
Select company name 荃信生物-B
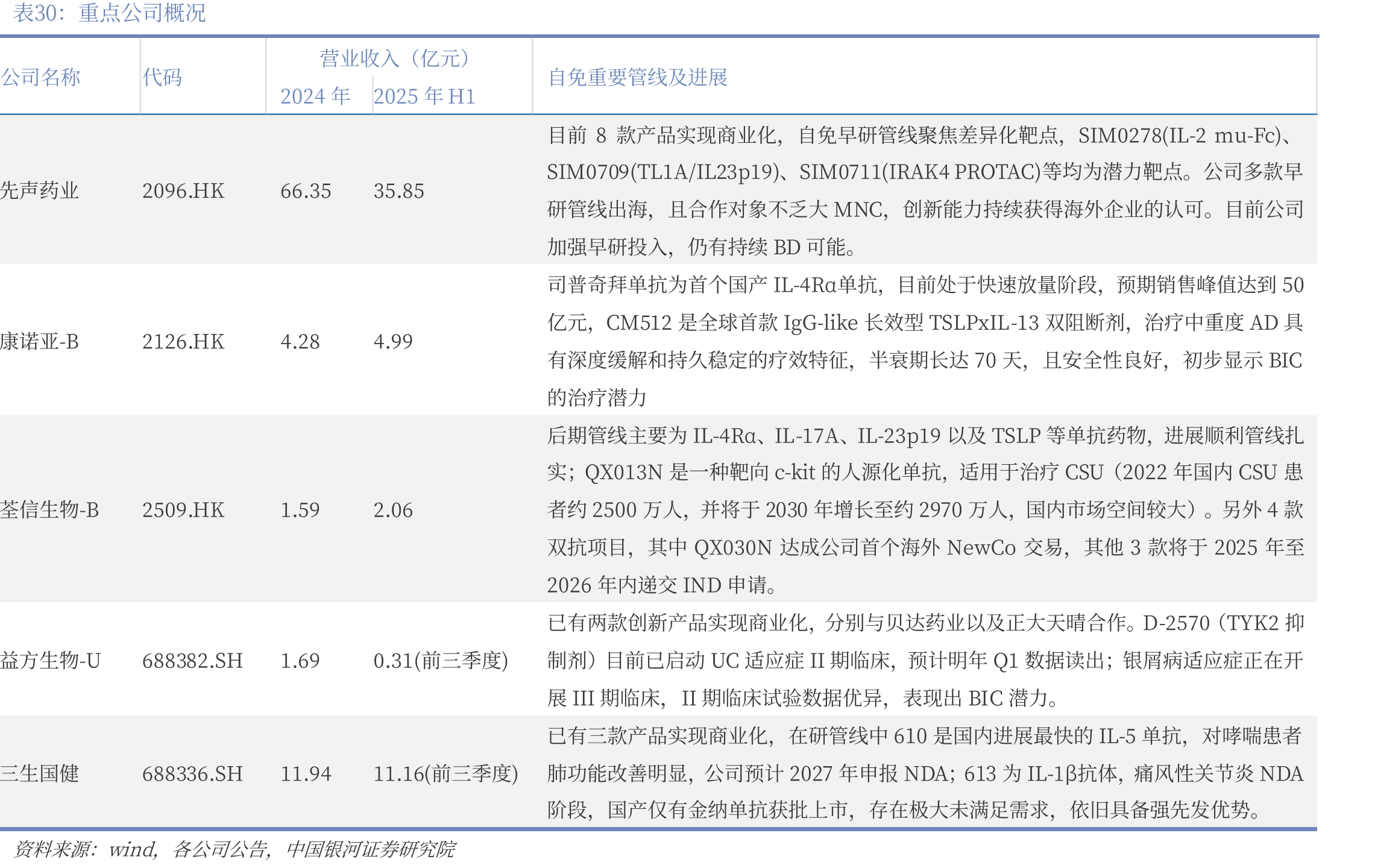tap(49, 509)
